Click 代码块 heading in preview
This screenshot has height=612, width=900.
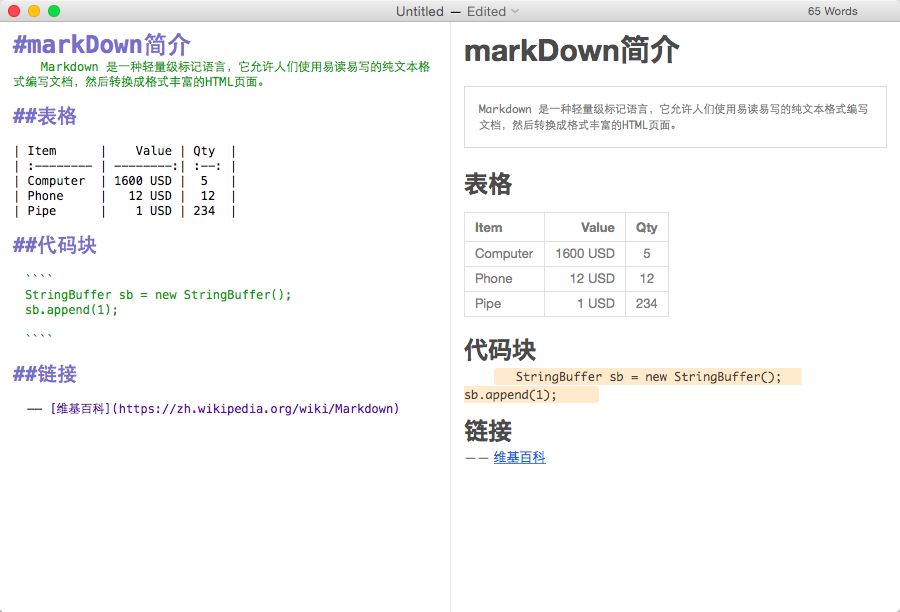click(500, 350)
